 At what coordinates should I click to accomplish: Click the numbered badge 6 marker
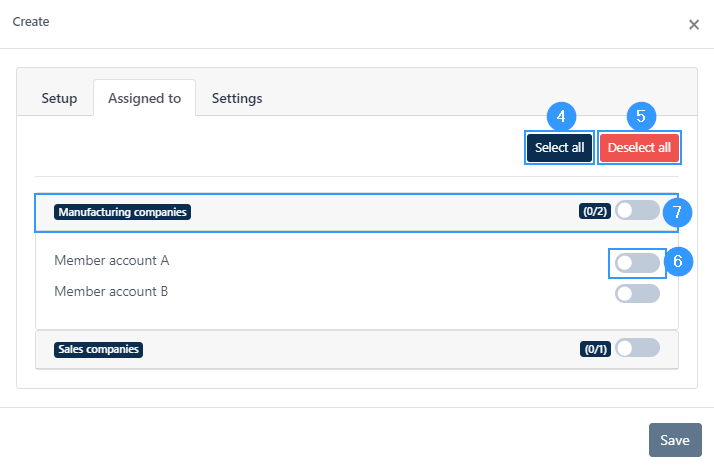[x=678, y=261]
